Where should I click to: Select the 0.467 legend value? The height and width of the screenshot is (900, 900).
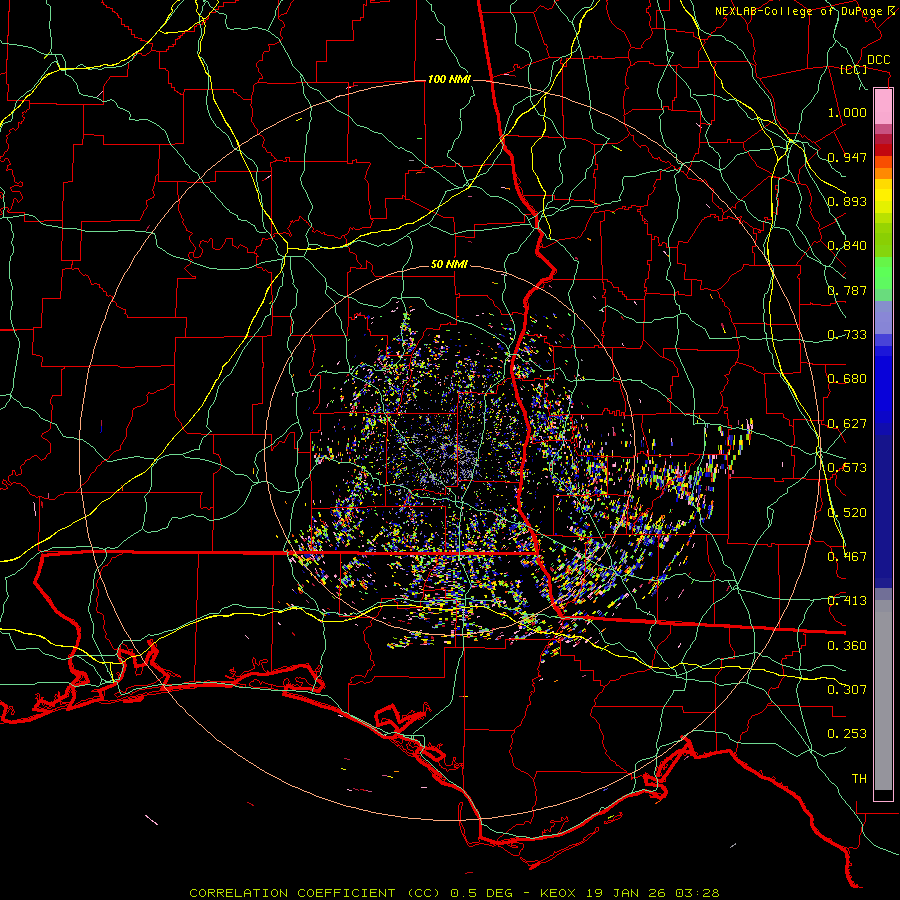point(847,557)
